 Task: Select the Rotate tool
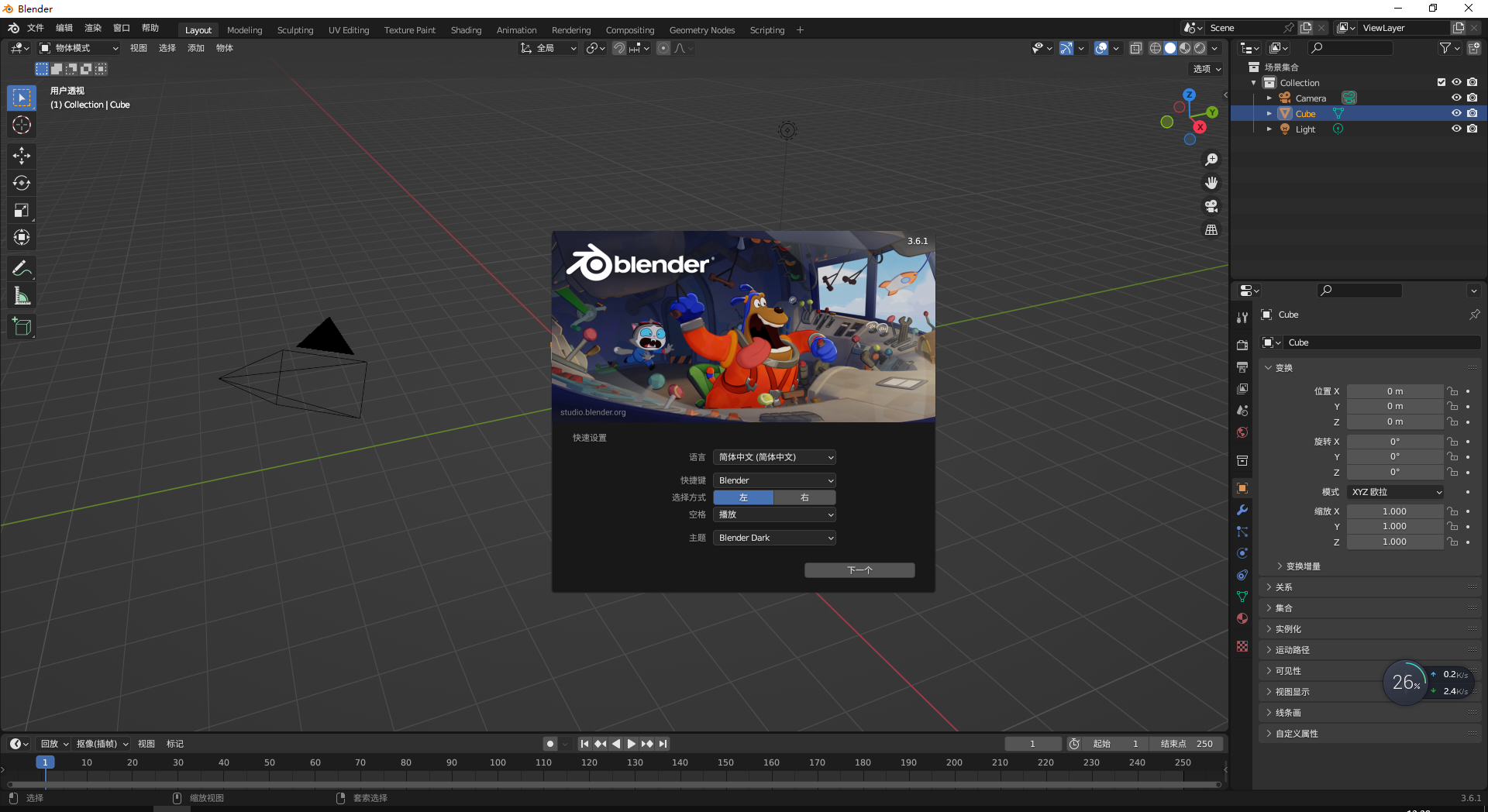(22, 183)
